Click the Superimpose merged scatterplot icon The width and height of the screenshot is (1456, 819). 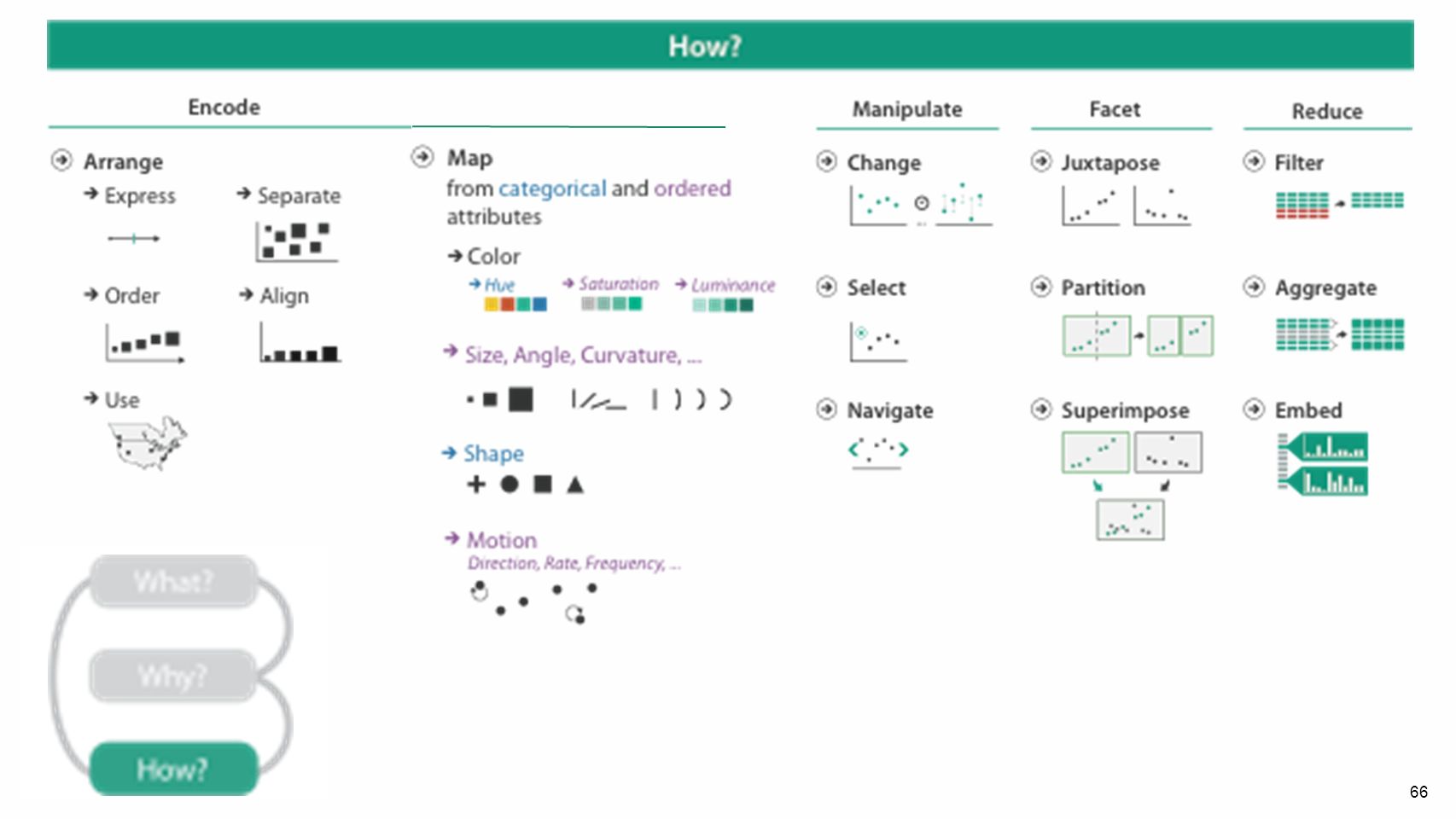(1130, 520)
